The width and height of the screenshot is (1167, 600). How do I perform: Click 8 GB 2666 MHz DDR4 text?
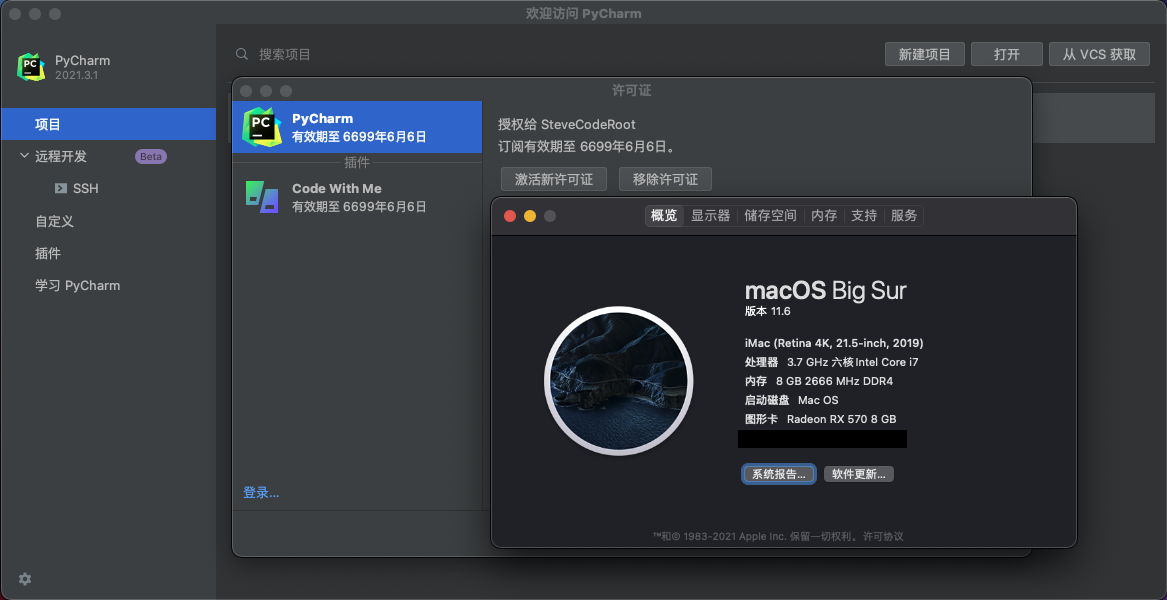pos(834,381)
